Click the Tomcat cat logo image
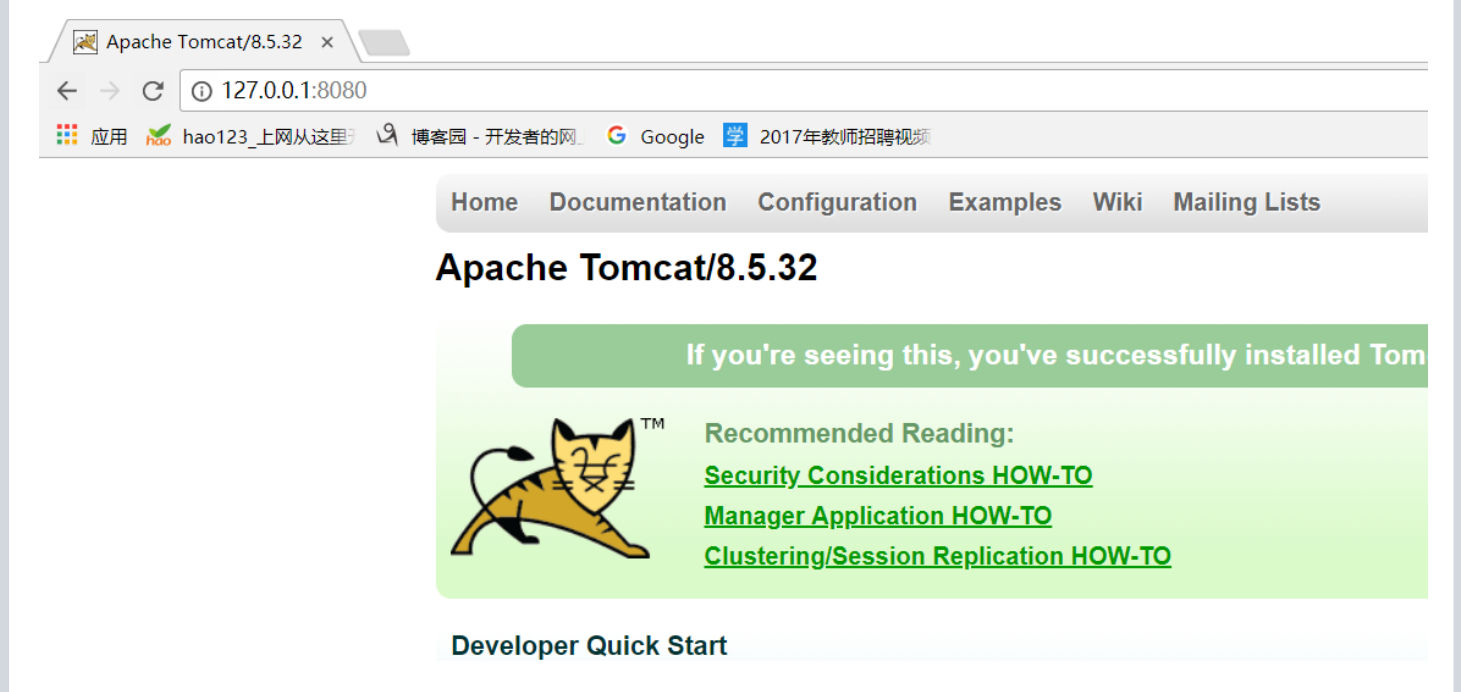This screenshot has height=692, width=1461. [x=557, y=488]
